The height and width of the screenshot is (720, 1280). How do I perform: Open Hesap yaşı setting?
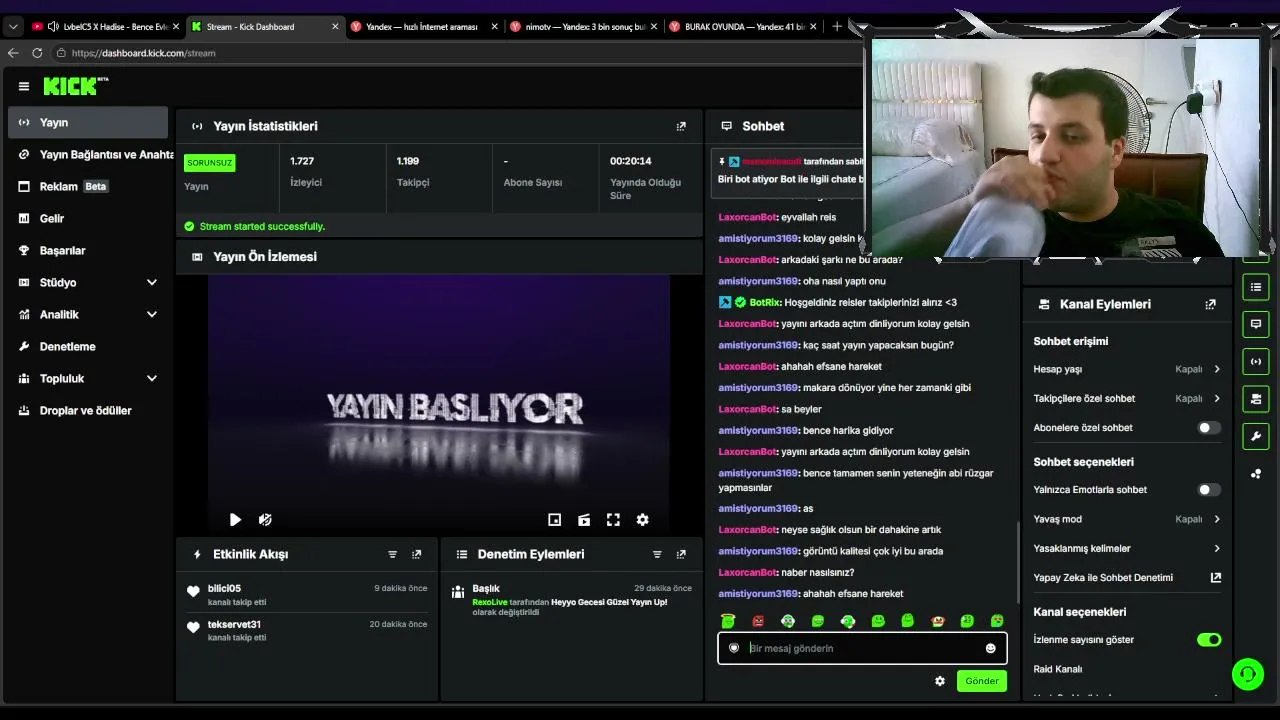click(1127, 369)
